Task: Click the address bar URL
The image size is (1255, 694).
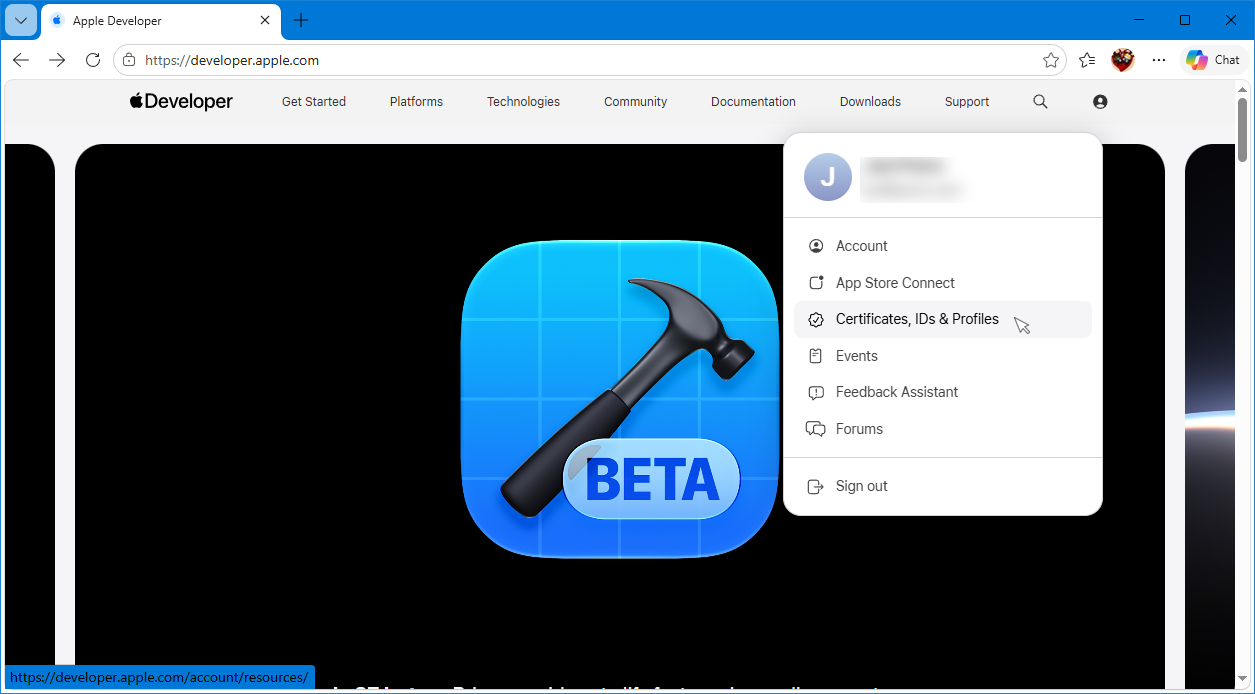Action: tap(232, 60)
